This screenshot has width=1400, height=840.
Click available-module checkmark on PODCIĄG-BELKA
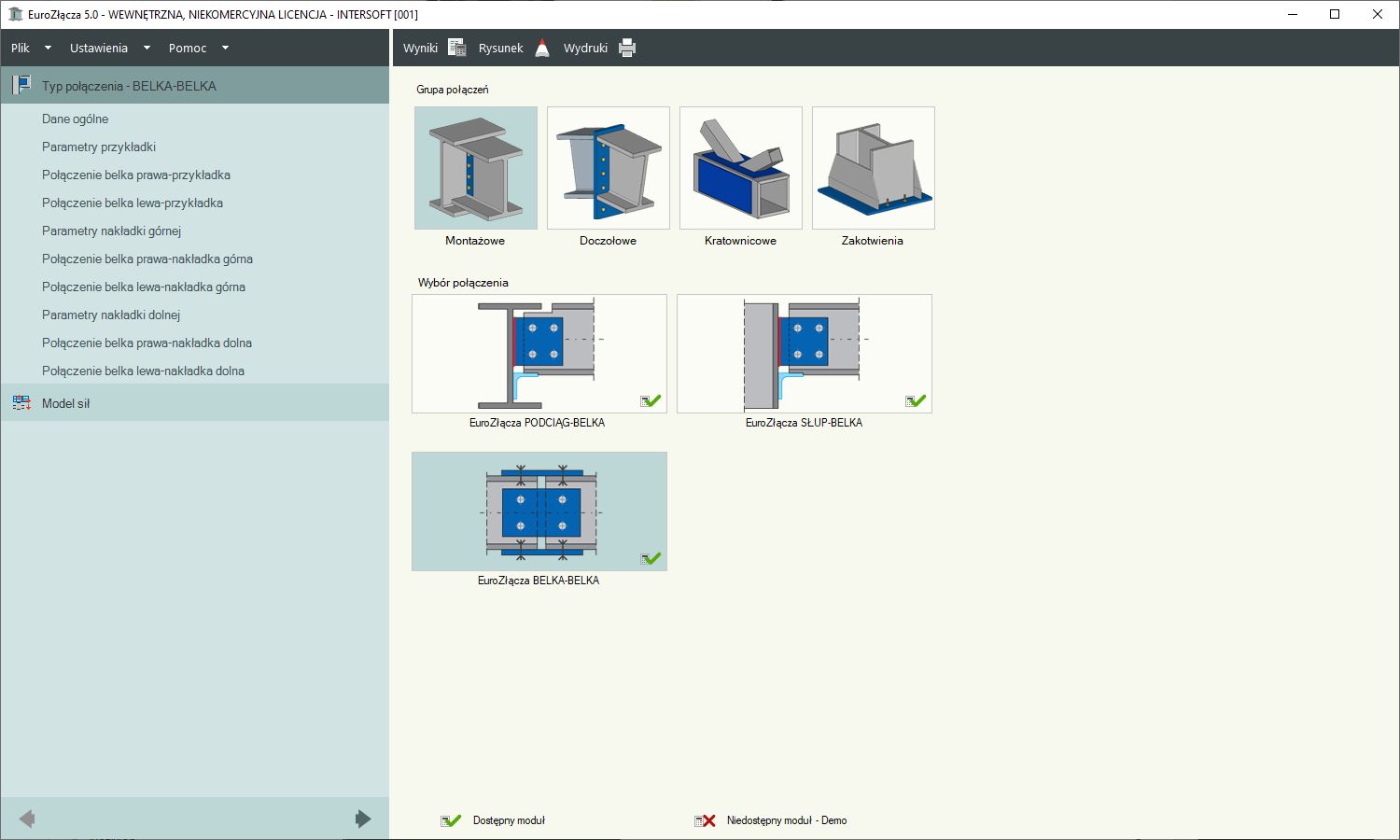coord(651,401)
